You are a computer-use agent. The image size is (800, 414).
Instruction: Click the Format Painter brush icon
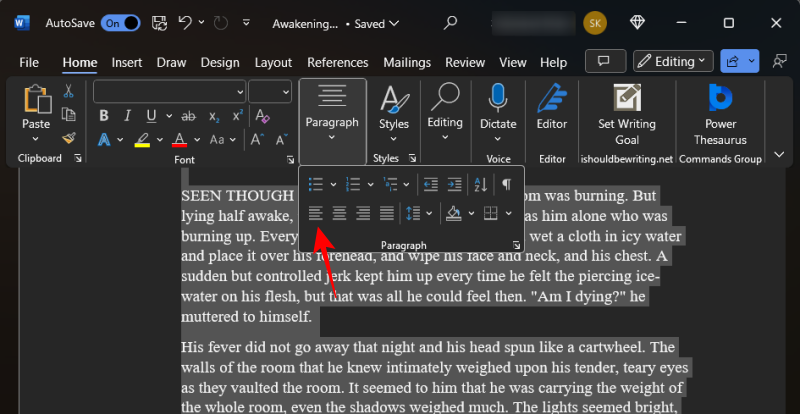[69, 139]
